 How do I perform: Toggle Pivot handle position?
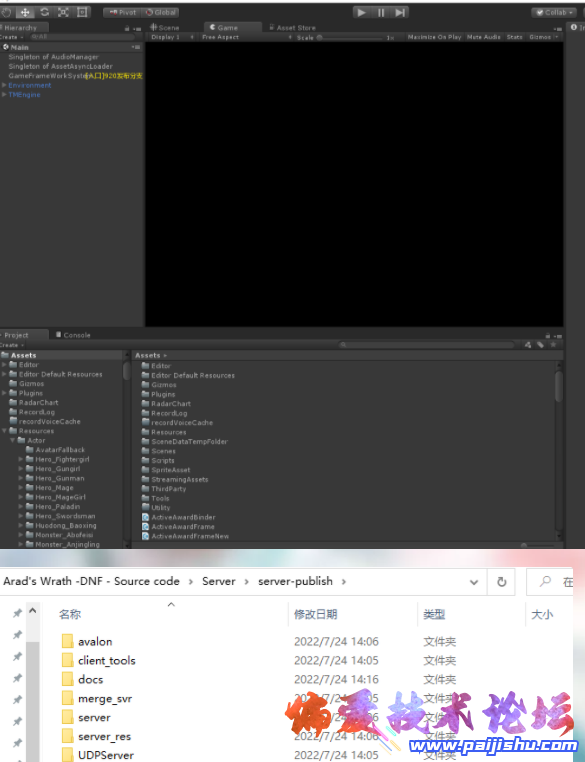[122, 12]
